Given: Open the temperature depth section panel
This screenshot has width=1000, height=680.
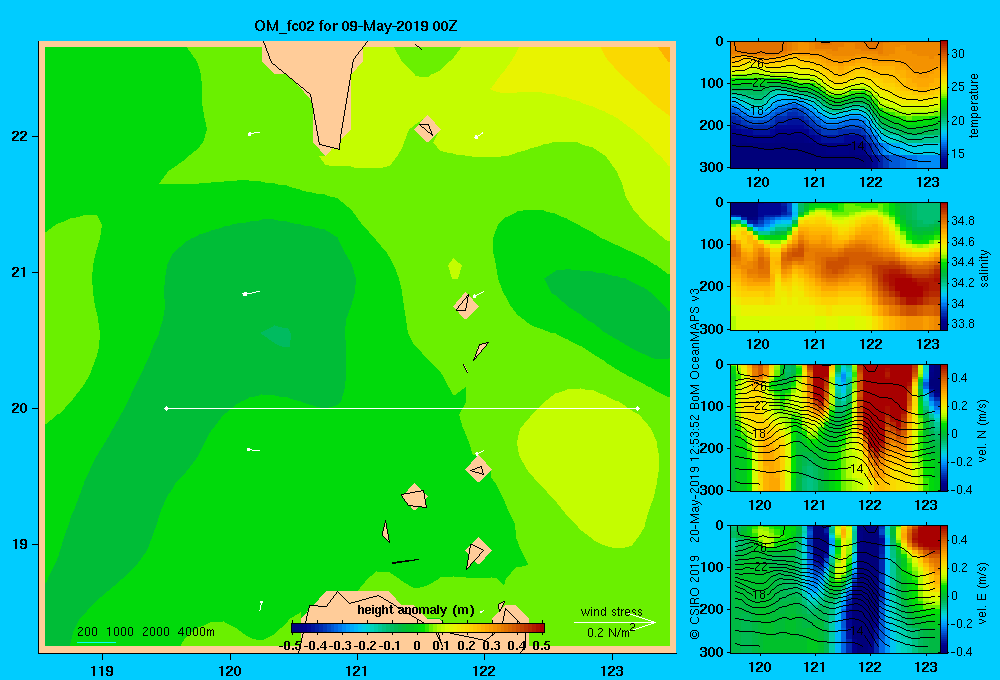Looking at the screenshot, I should tap(834, 105).
